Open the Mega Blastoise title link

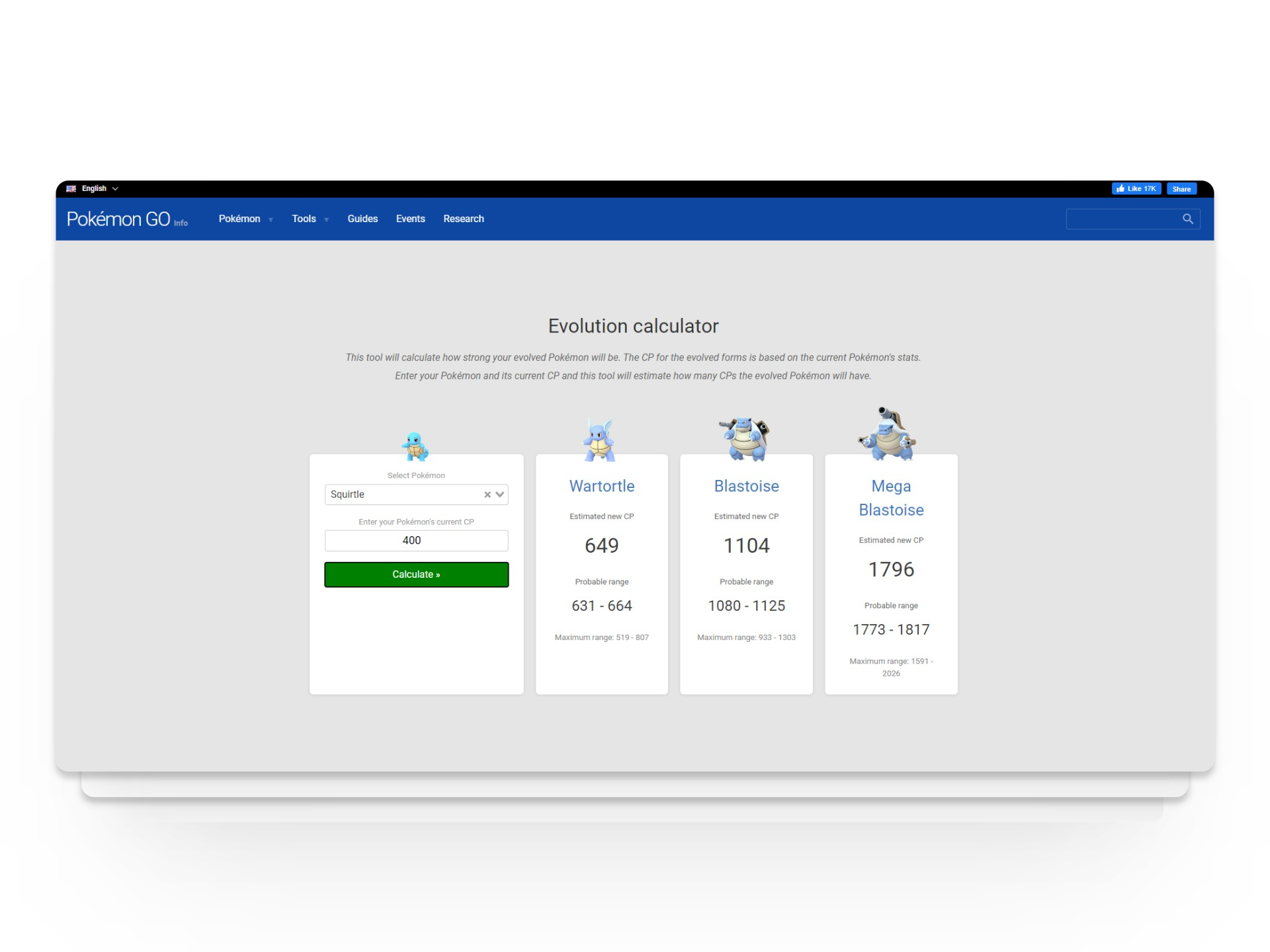(x=890, y=498)
